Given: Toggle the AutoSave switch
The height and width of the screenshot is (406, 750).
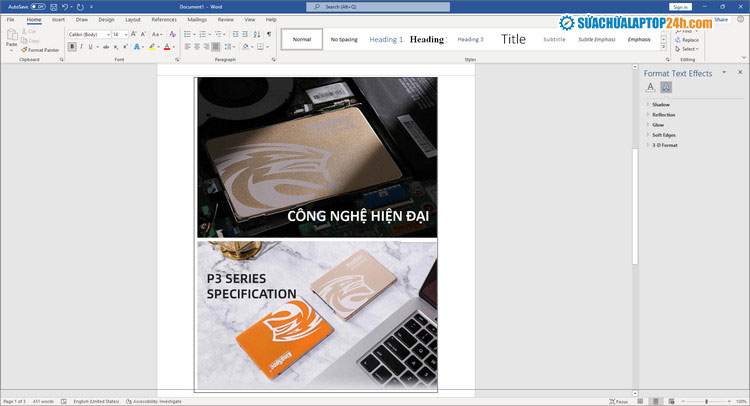Looking at the screenshot, I should [x=38, y=7].
